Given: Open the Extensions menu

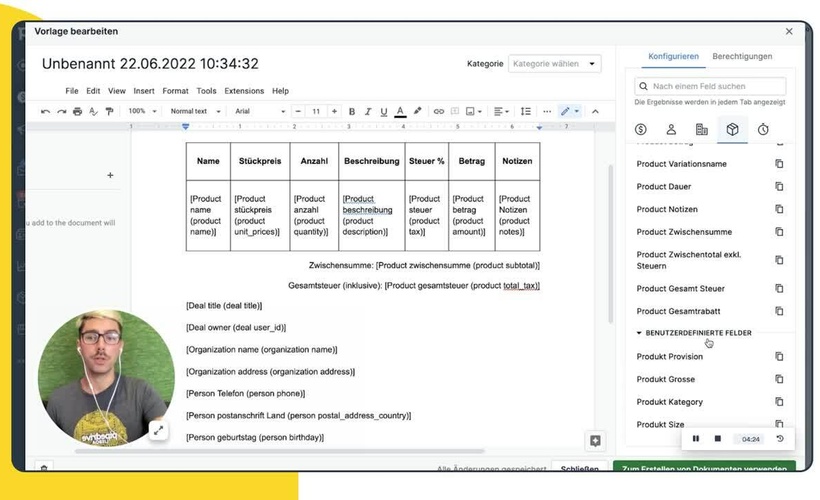Looking at the screenshot, I should pyautogui.click(x=244, y=91).
